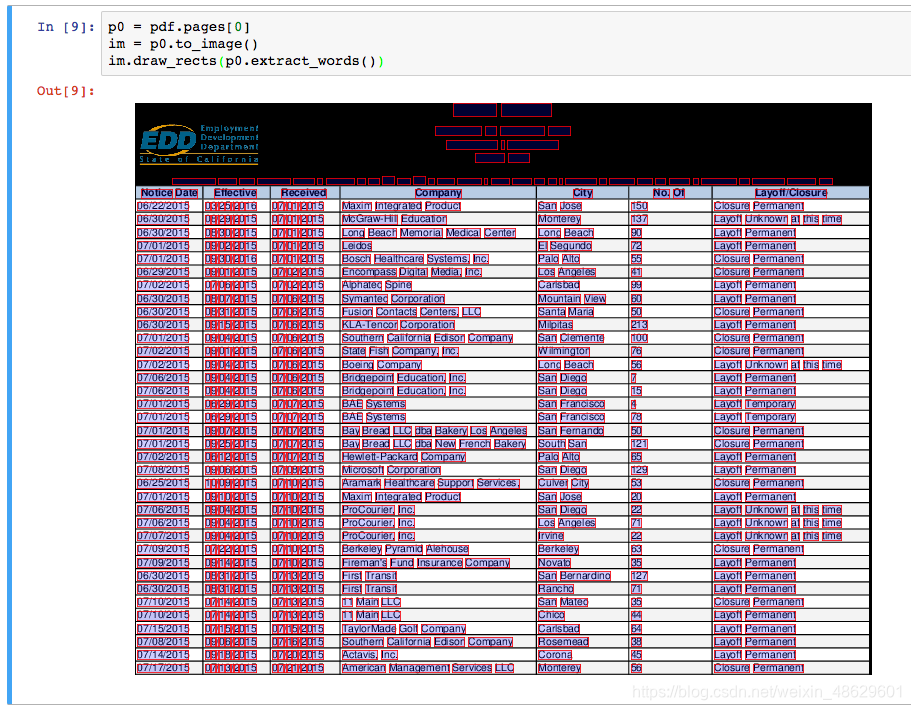Click the "Corona" city cell
This screenshot has width=911, height=710.
[x=555, y=655]
